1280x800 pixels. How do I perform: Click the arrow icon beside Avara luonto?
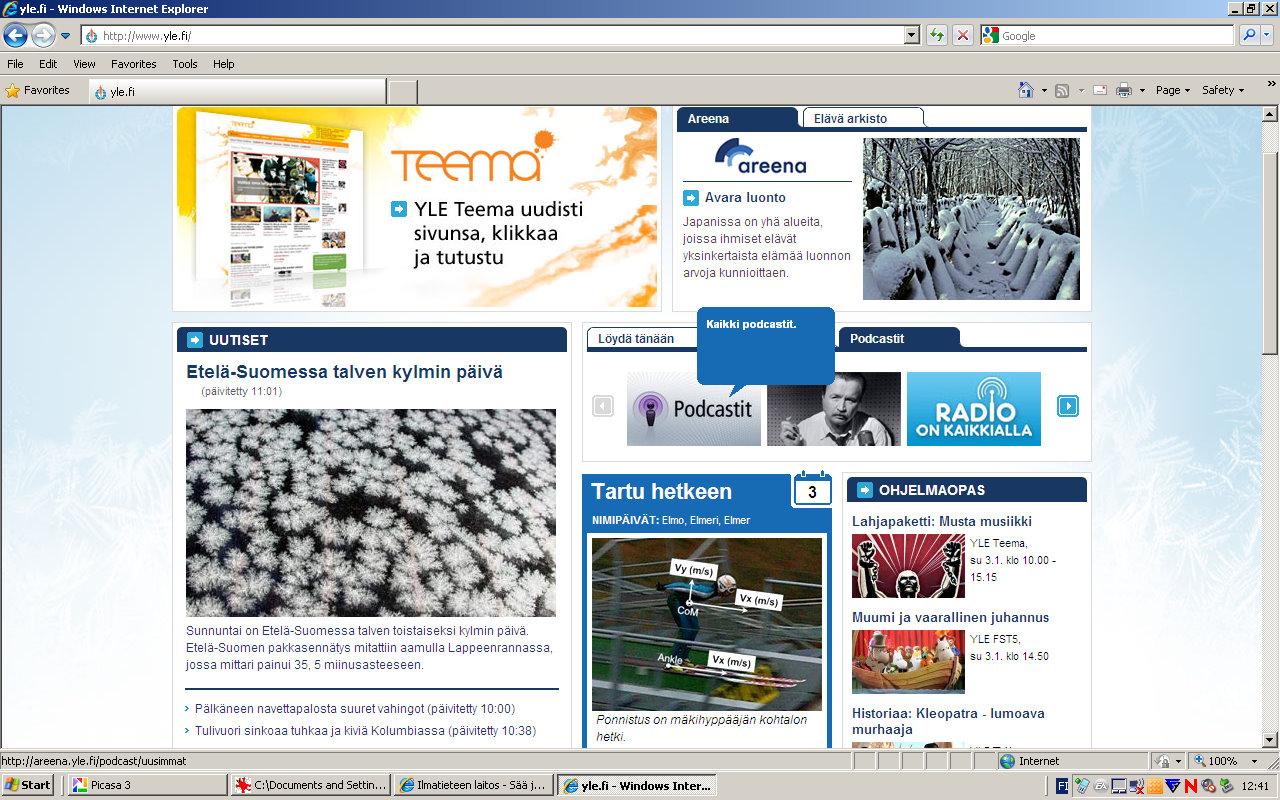pos(690,198)
